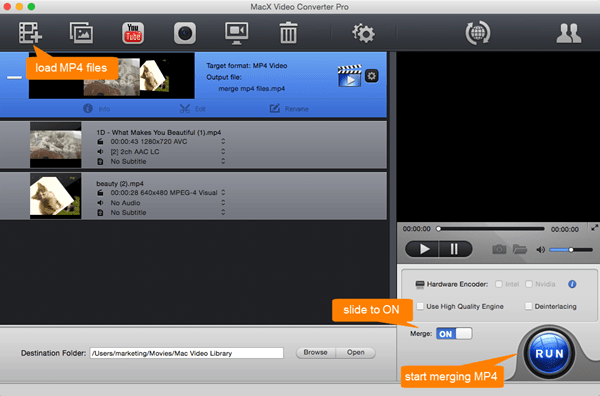Select thumbnail of beauty (2).mp4
This screenshot has height=396, width=600.
[x=55, y=196]
